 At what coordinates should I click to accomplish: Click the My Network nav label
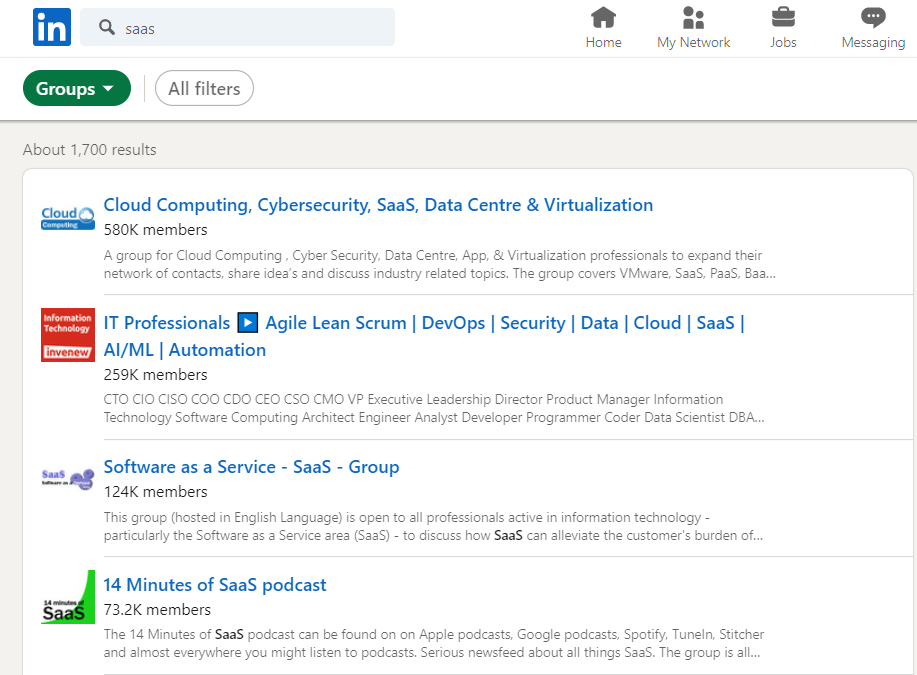click(694, 43)
